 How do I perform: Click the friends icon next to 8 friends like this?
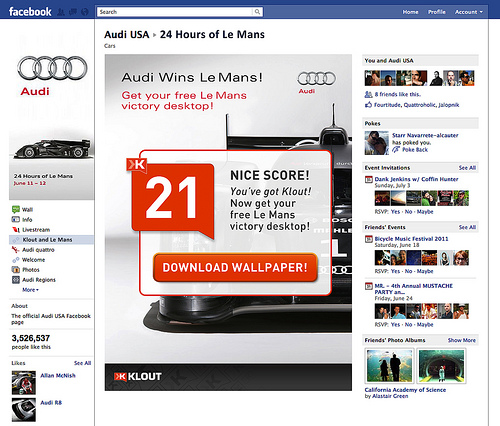(368, 94)
